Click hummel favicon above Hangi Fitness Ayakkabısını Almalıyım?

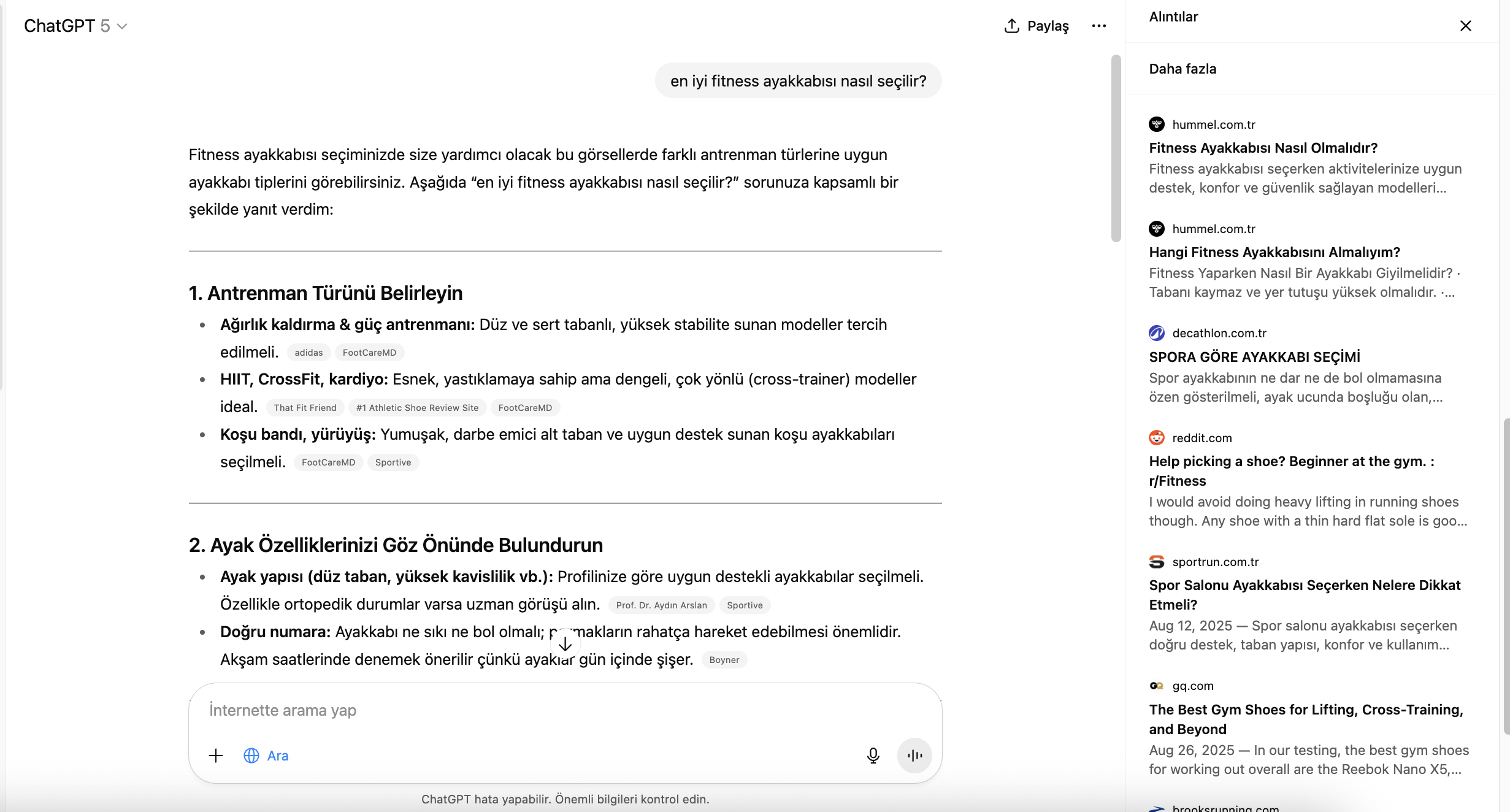pyautogui.click(x=1157, y=229)
